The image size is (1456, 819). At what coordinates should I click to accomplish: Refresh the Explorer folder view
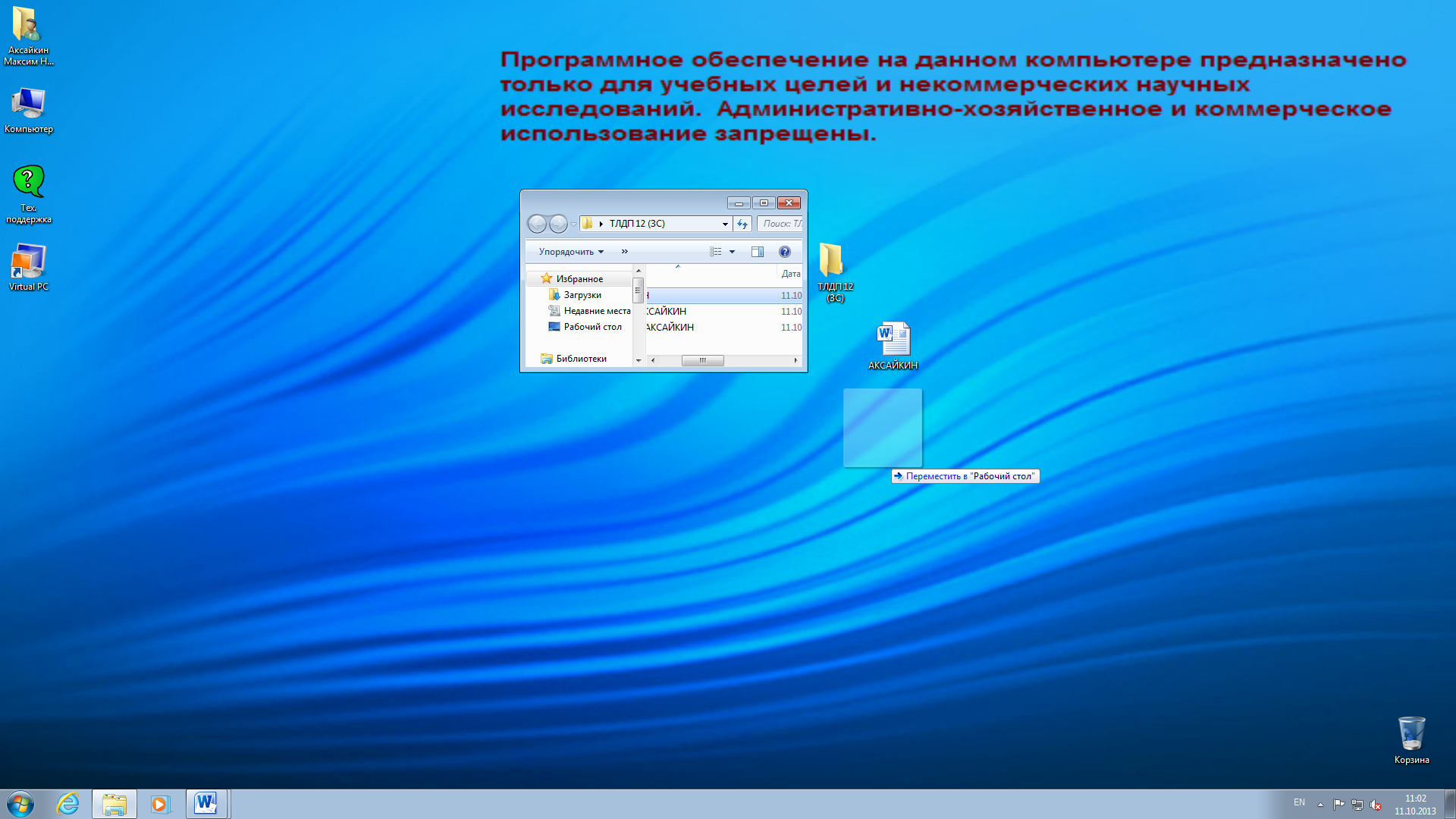click(x=742, y=224)
